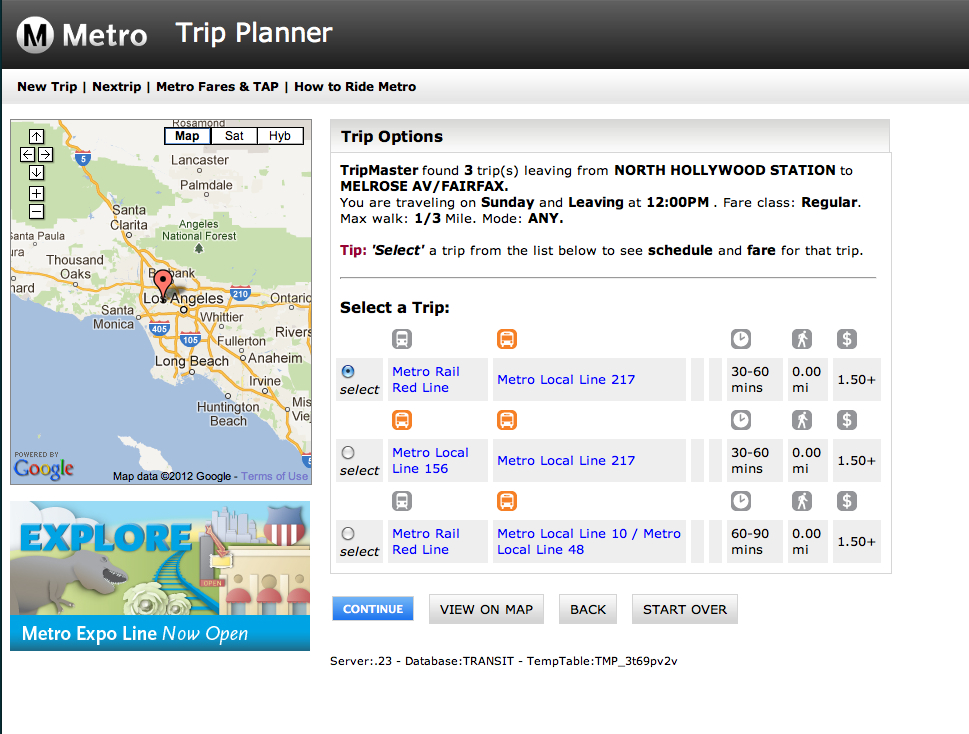Zoom in on the map with plus button
The height and width of the screenshot is (734, 969).
pos(36,193)
